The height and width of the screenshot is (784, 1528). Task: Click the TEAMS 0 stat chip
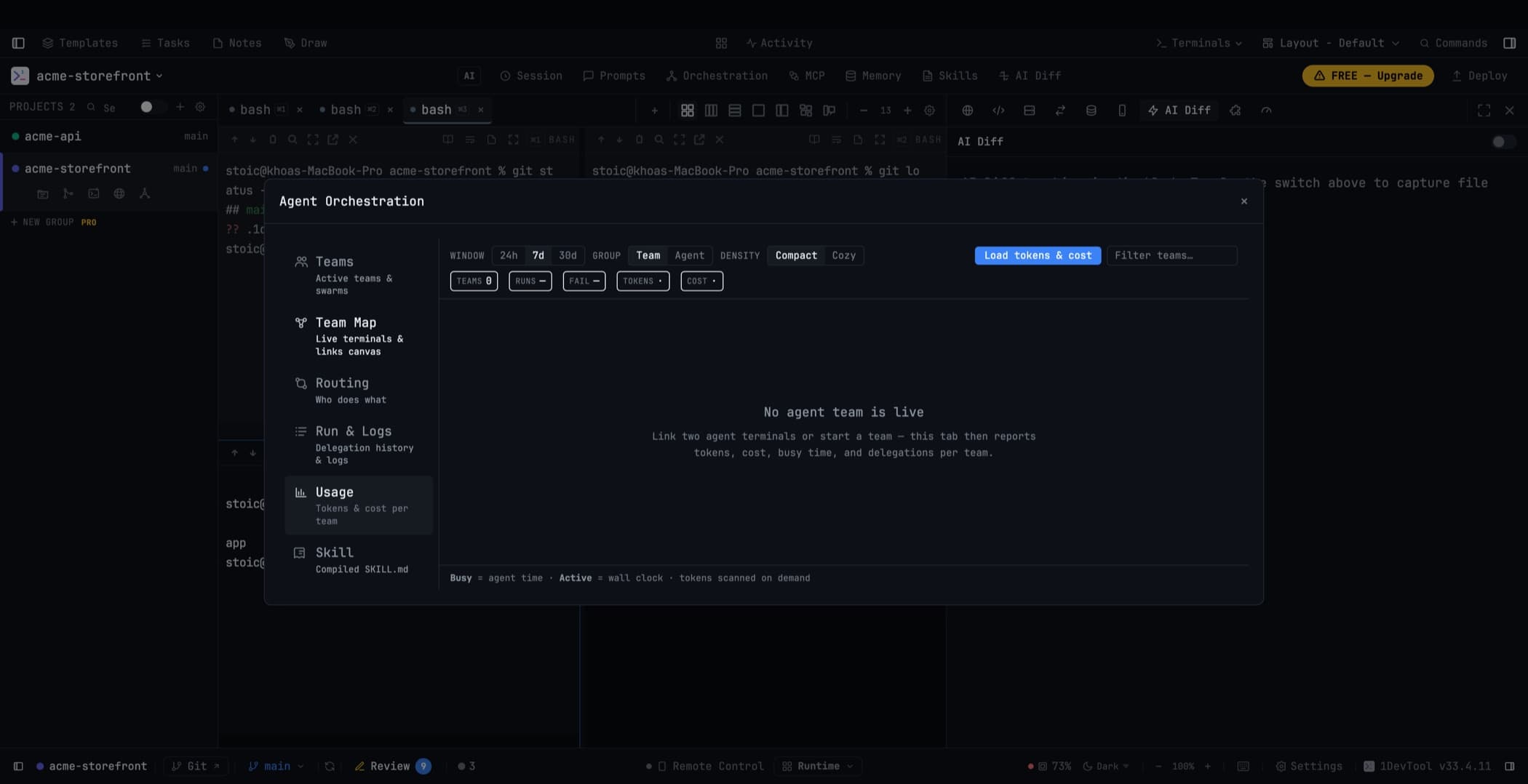tap(474, 281)
